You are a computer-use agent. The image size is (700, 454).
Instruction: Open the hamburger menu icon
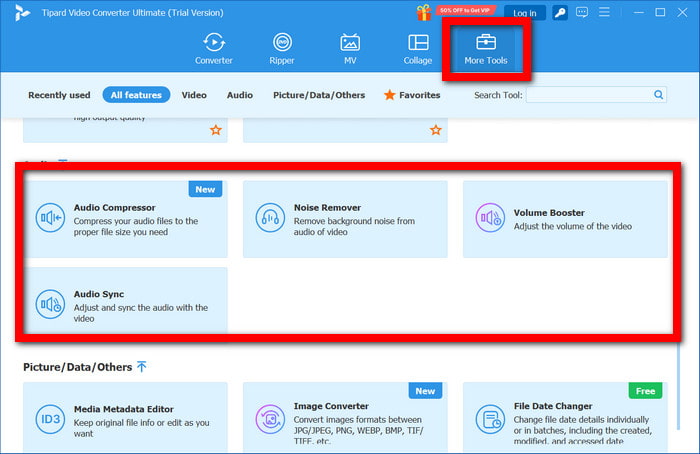pyautogui.click(x=604, y=12)
